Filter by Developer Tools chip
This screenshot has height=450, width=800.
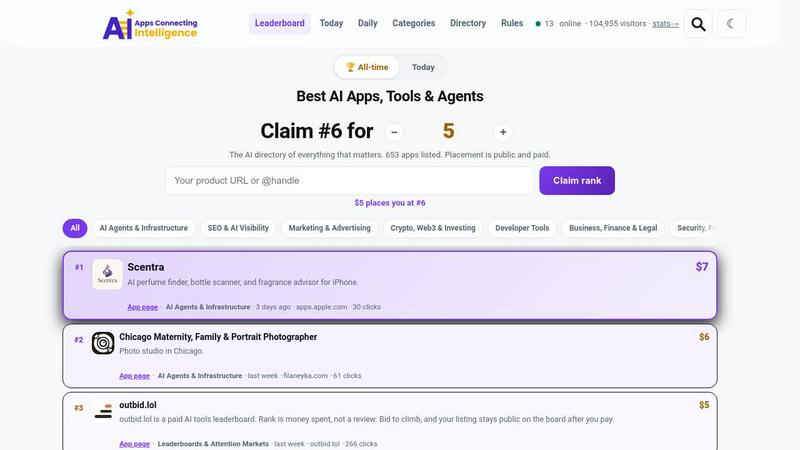point(522,228)
